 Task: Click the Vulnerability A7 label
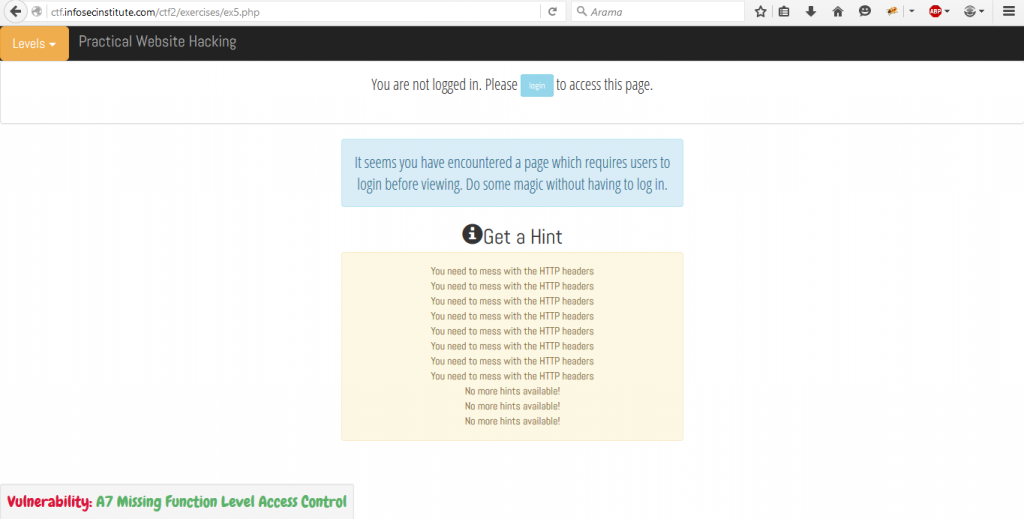tap(177, 502)
